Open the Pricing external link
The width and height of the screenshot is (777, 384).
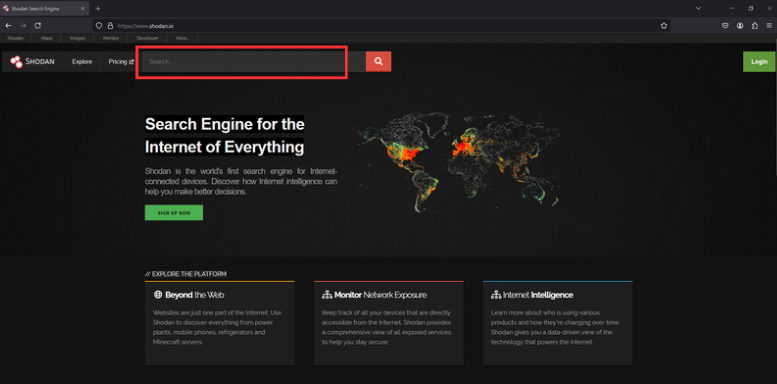point(121,62)
